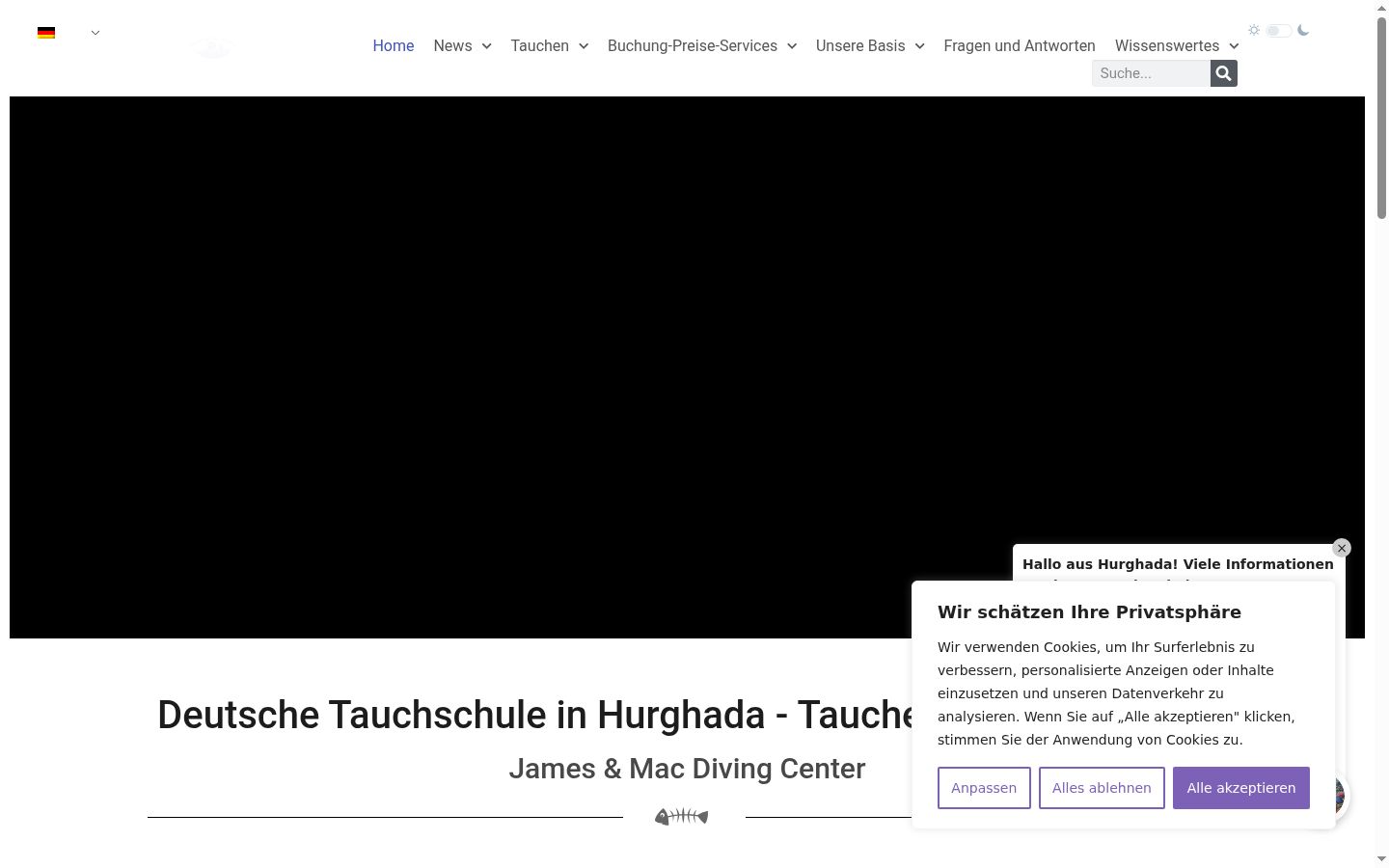Toggle the dark mode switch
The width and height of the screenshot is (1389, 868).
1279,31
